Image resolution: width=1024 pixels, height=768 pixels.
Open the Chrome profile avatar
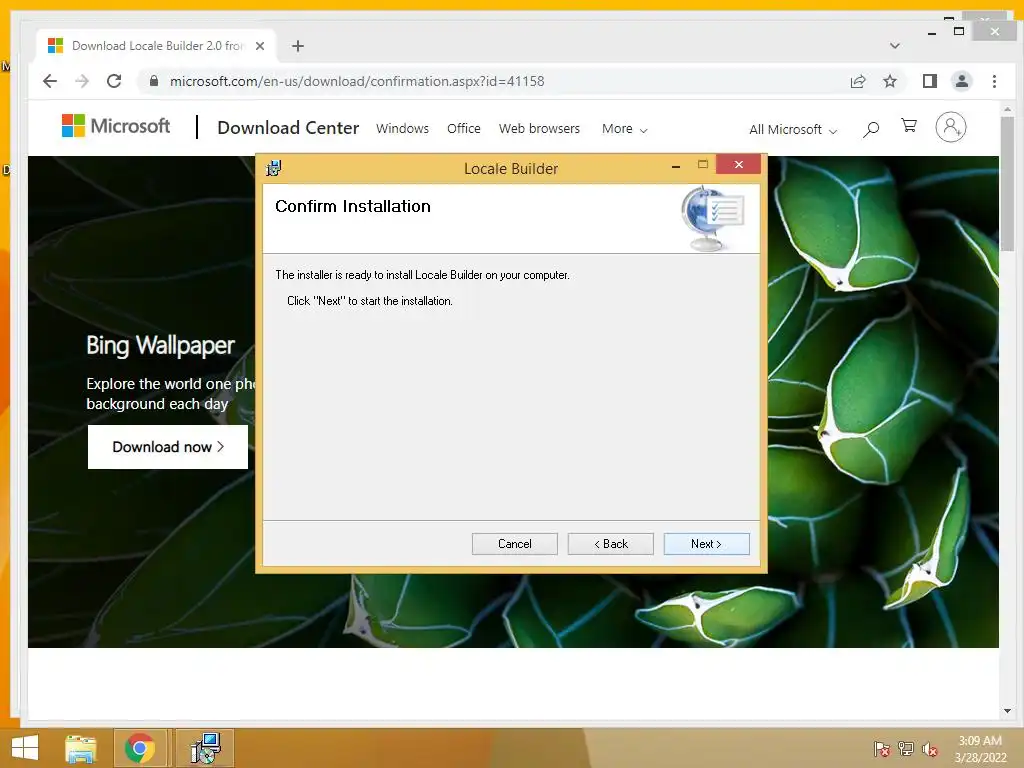click(x=962, y=81)
